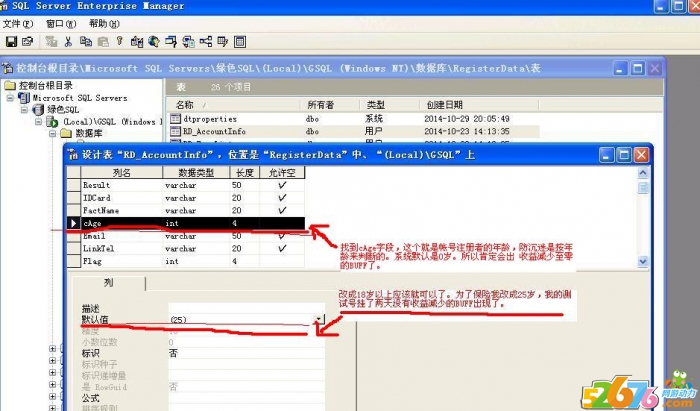
Task: Toggle allow null for IDCard column
Action: (282, 198)
